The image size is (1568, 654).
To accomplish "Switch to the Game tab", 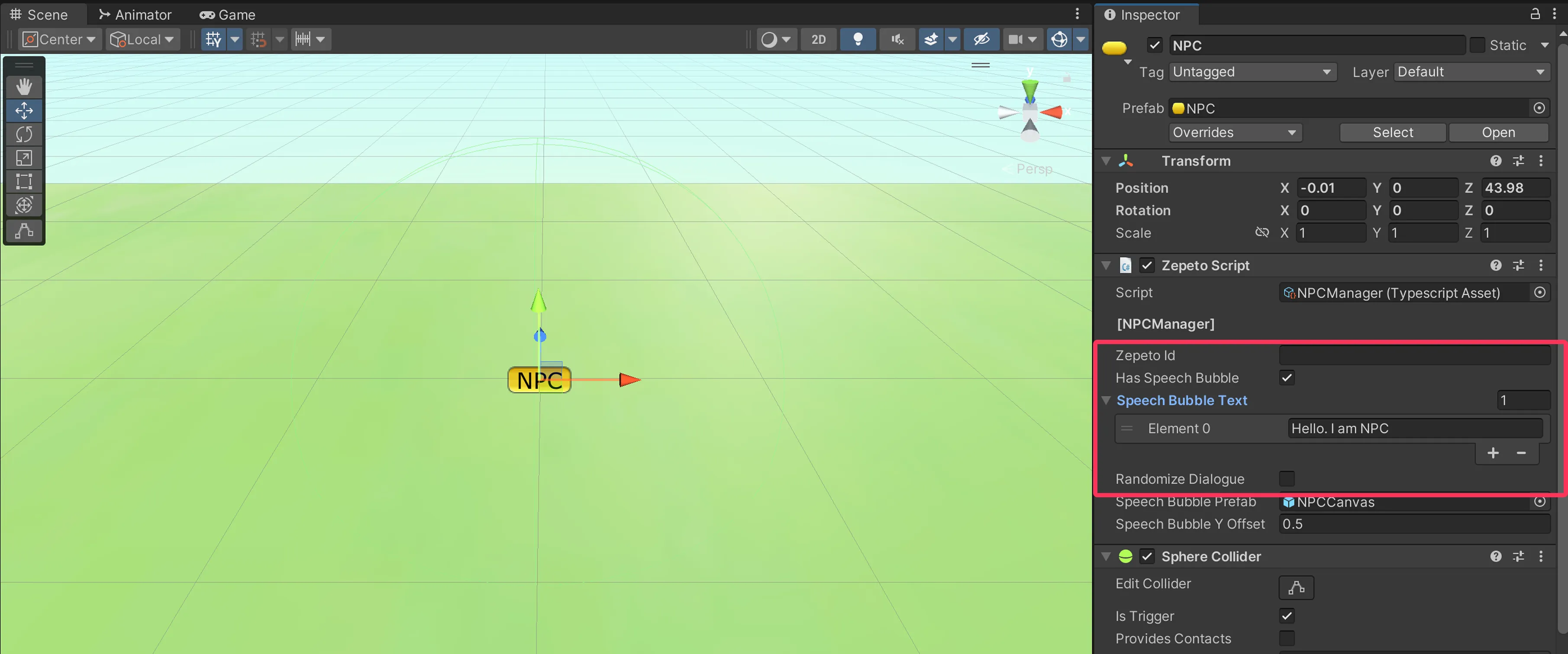I will (228, 15).
